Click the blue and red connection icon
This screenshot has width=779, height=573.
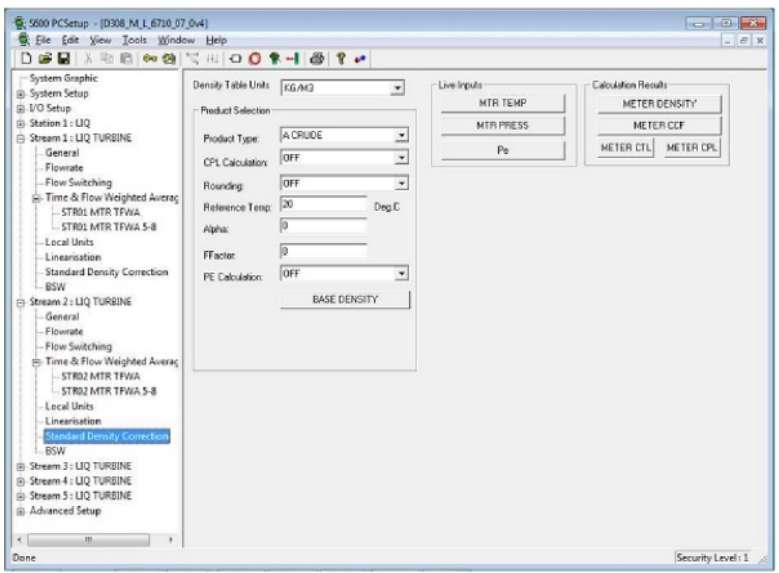[x=360, y=59]
